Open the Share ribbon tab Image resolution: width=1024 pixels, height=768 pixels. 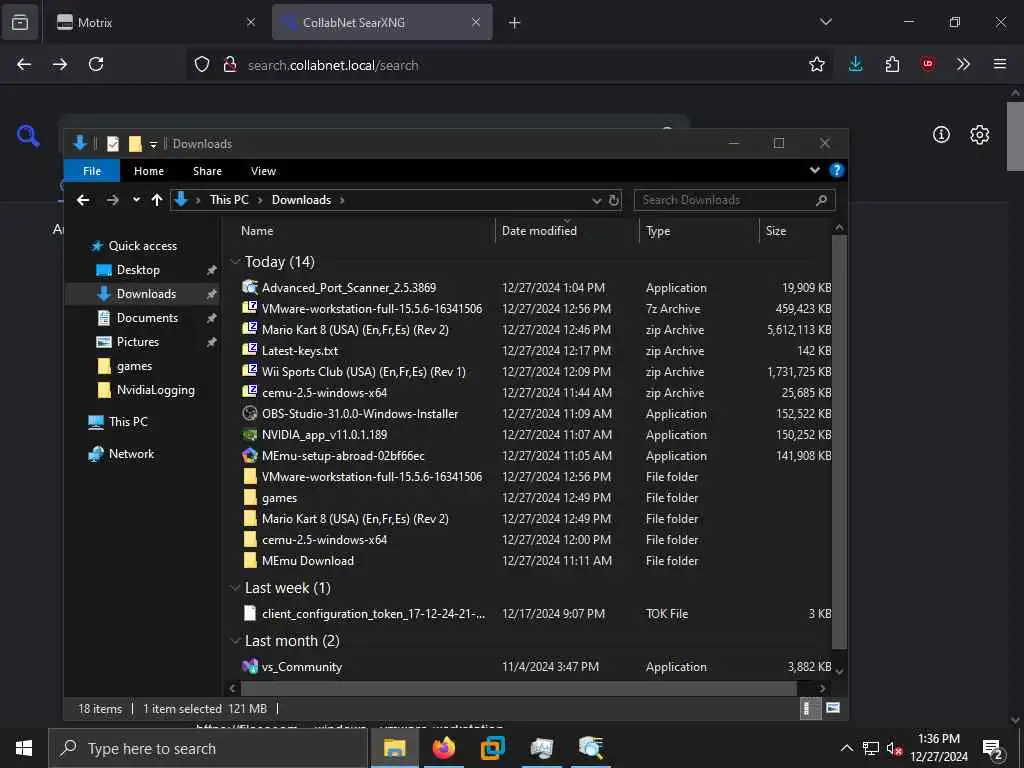point(207,171)
